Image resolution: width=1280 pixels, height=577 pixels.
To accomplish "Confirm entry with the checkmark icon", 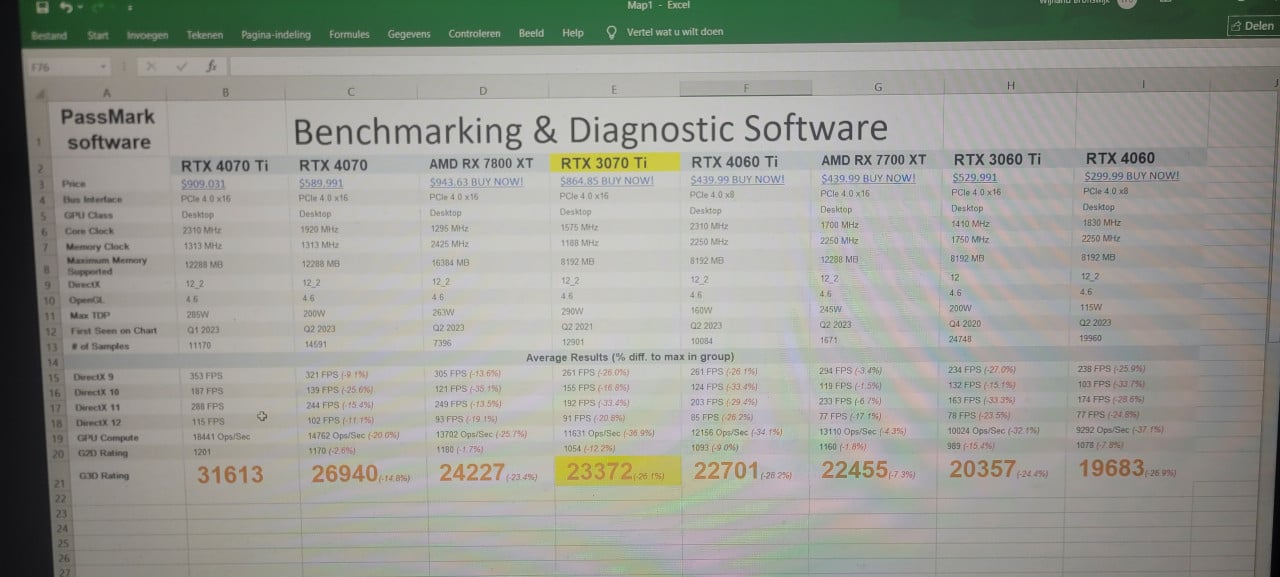I will tap(182, 66).
